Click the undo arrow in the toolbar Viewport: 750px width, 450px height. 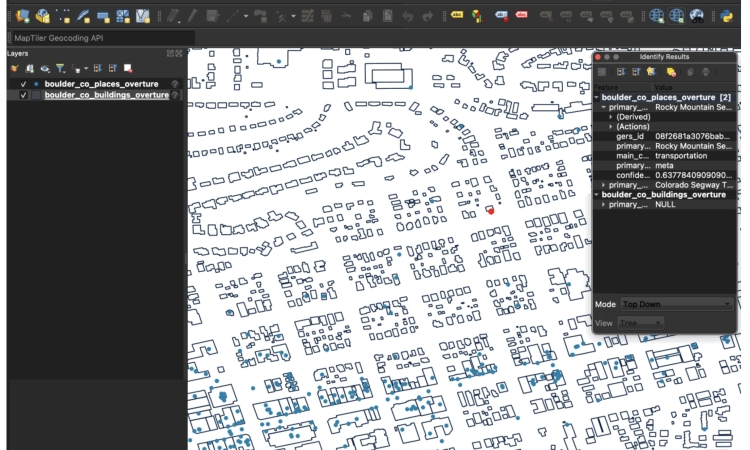coord(409,16)
